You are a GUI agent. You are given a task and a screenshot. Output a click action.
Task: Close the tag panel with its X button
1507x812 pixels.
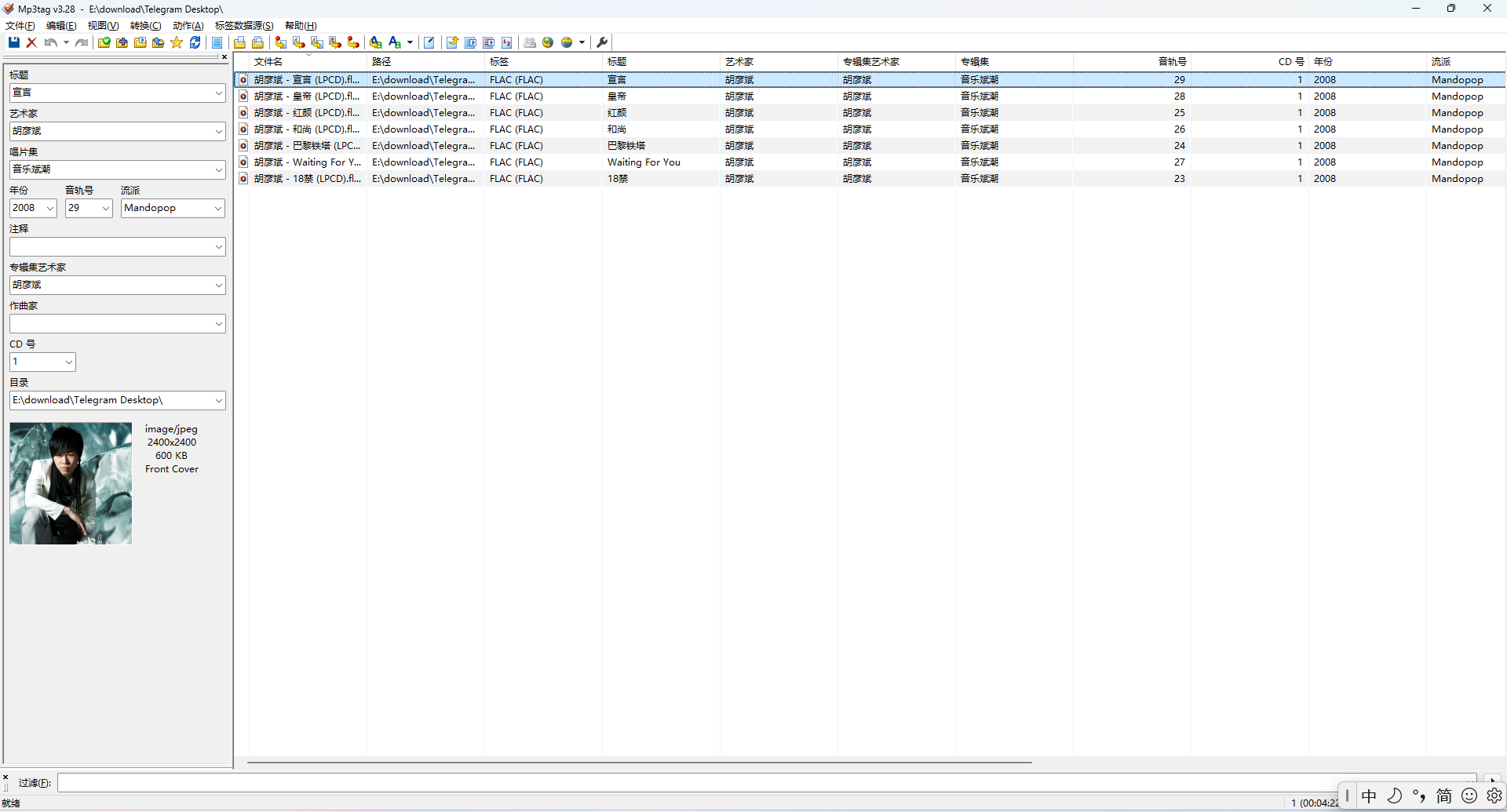(x=224, y=56)
